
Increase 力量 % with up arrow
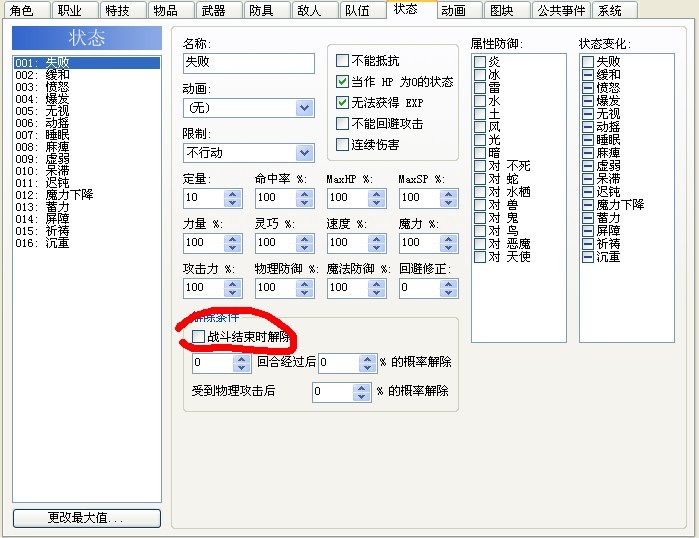233,238
